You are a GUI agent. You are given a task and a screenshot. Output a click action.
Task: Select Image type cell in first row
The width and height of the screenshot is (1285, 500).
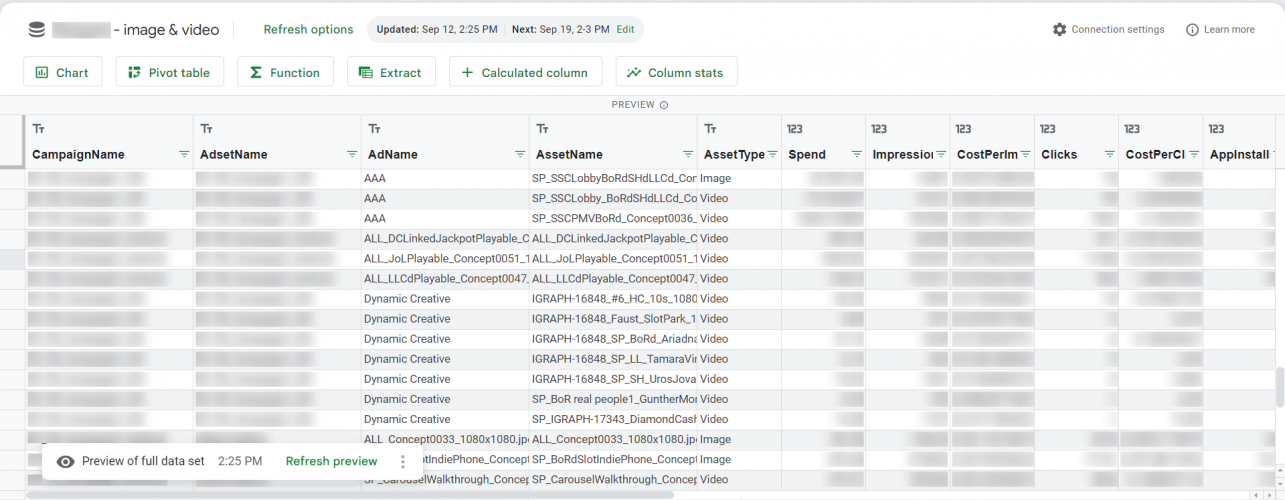pos(739,179)
